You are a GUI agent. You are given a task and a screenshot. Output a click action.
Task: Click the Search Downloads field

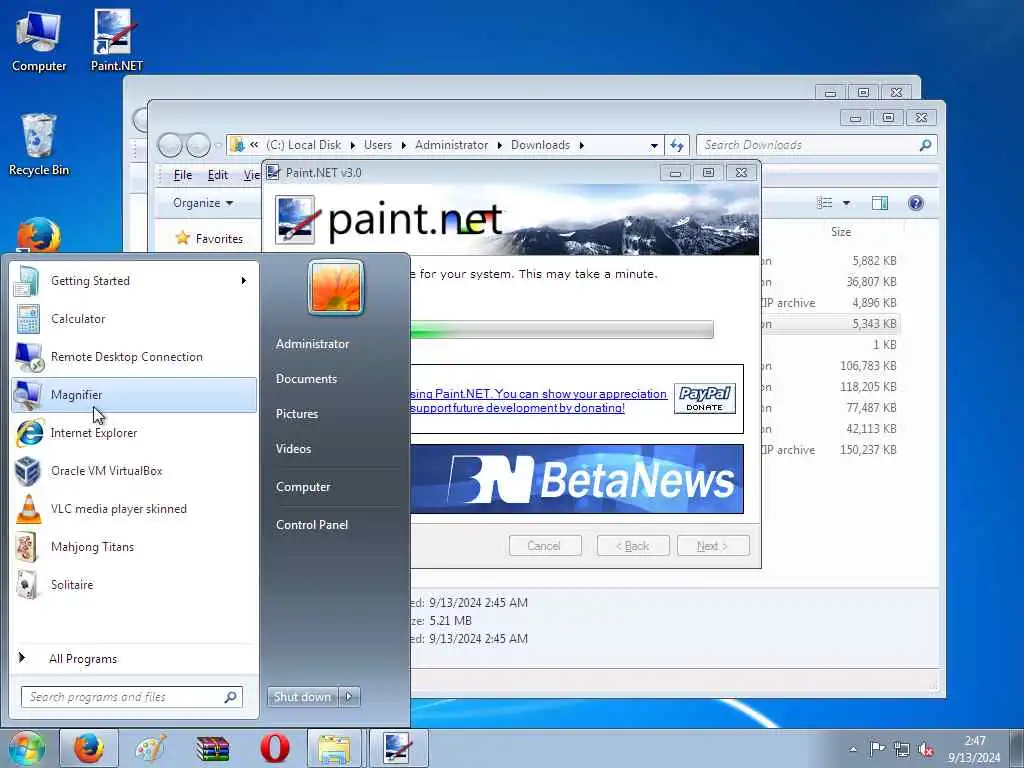(x=817, y=145)
